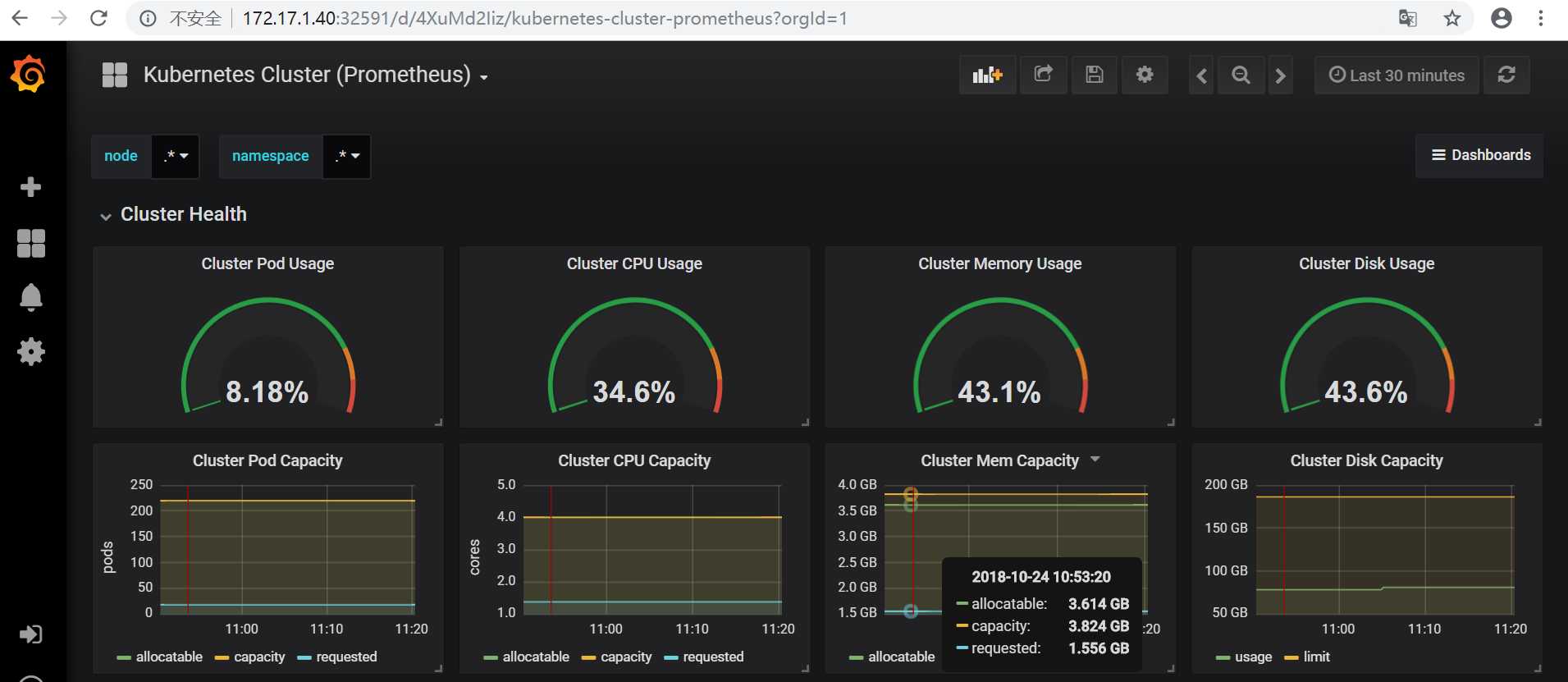Click the Cluster Disk Usage panel title
Image resolution: width=1568 pixels, height=682 pixels.
(1366, 263)
